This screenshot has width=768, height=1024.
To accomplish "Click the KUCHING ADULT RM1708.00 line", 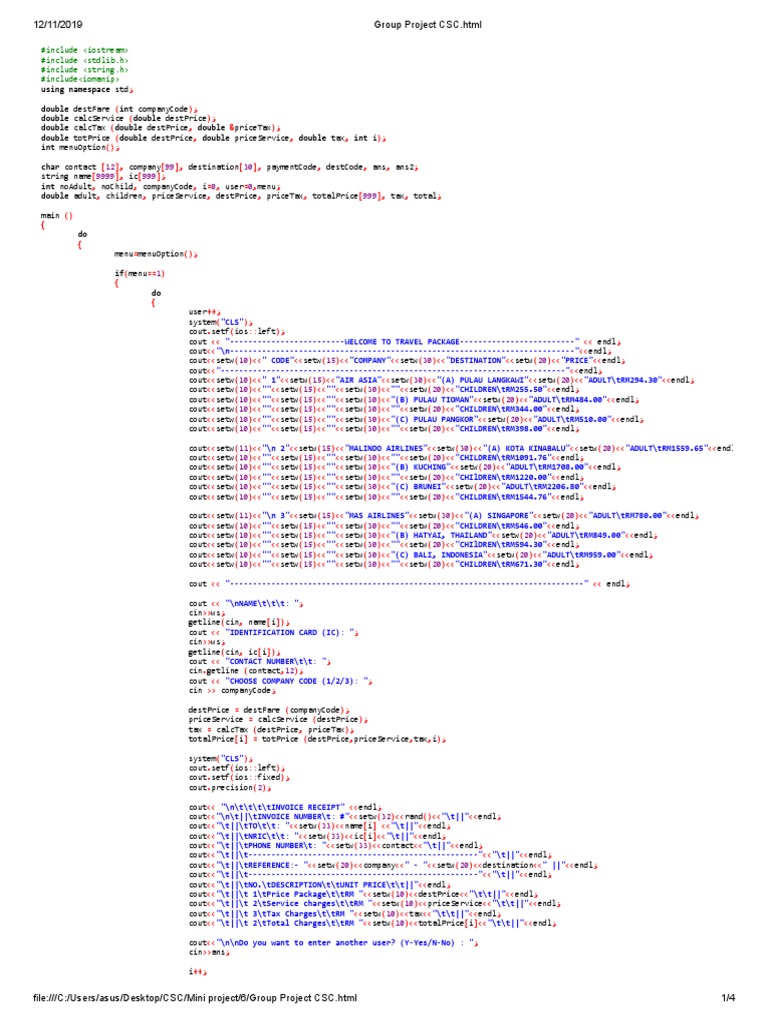I will [404, 468].
